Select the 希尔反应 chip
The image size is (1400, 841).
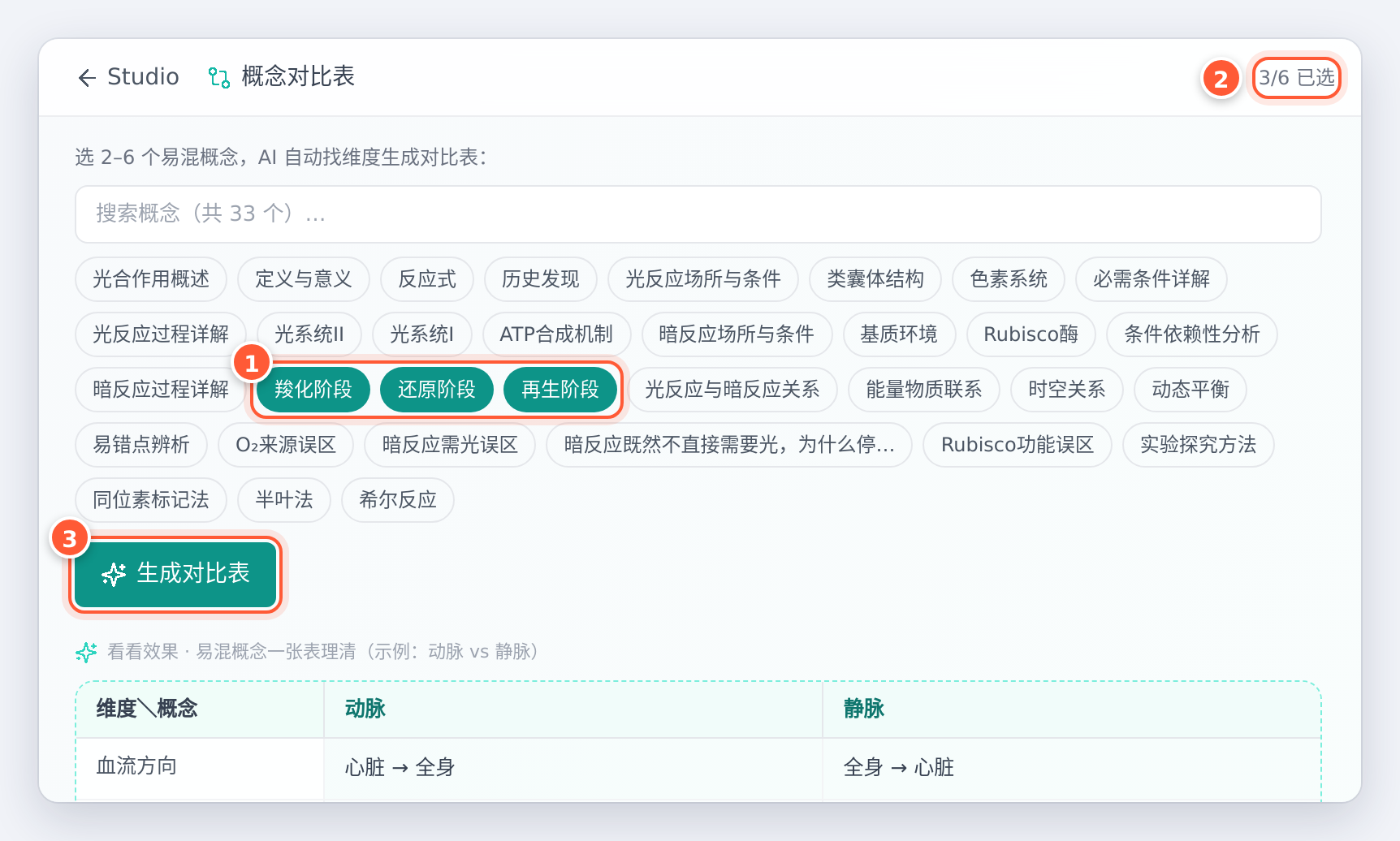398,500
